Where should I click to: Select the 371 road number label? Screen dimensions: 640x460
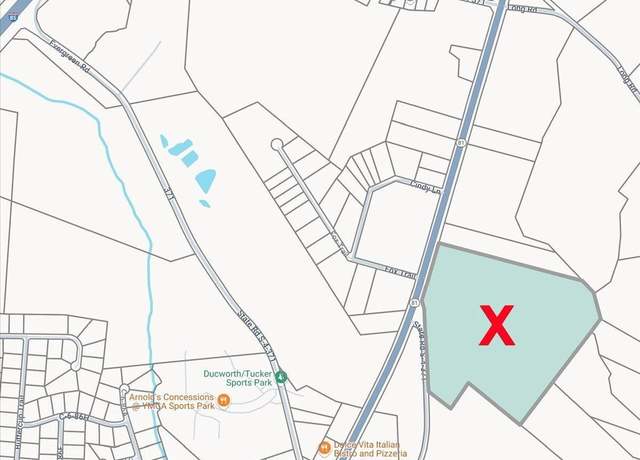(x=169, y=193)
